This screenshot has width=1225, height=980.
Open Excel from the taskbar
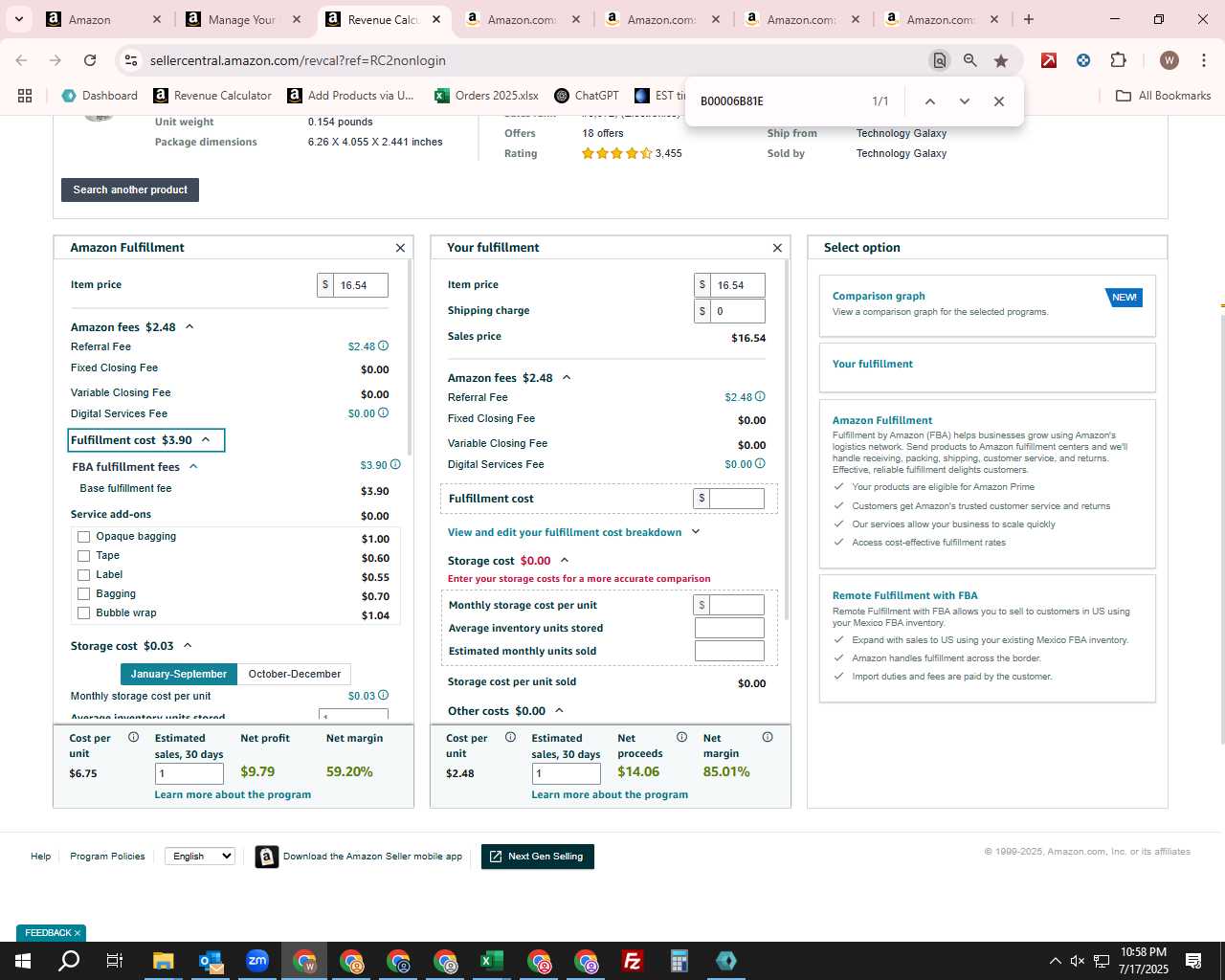coord(492,961)
